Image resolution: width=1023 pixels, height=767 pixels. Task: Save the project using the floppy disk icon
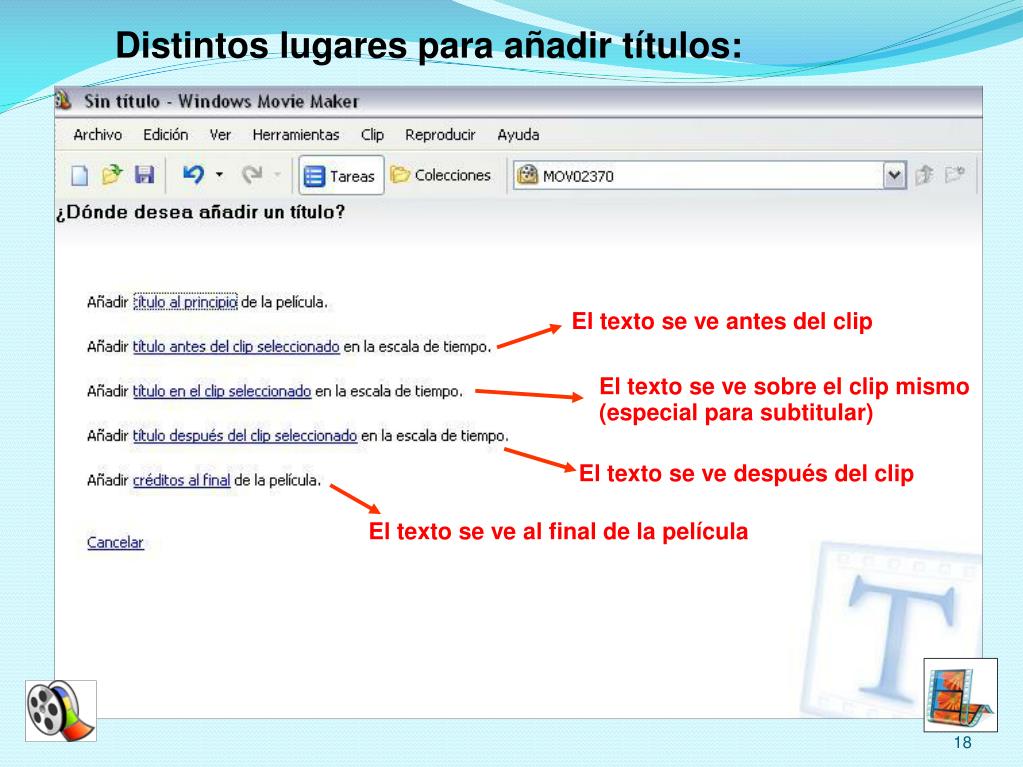[x=144, y=174]
